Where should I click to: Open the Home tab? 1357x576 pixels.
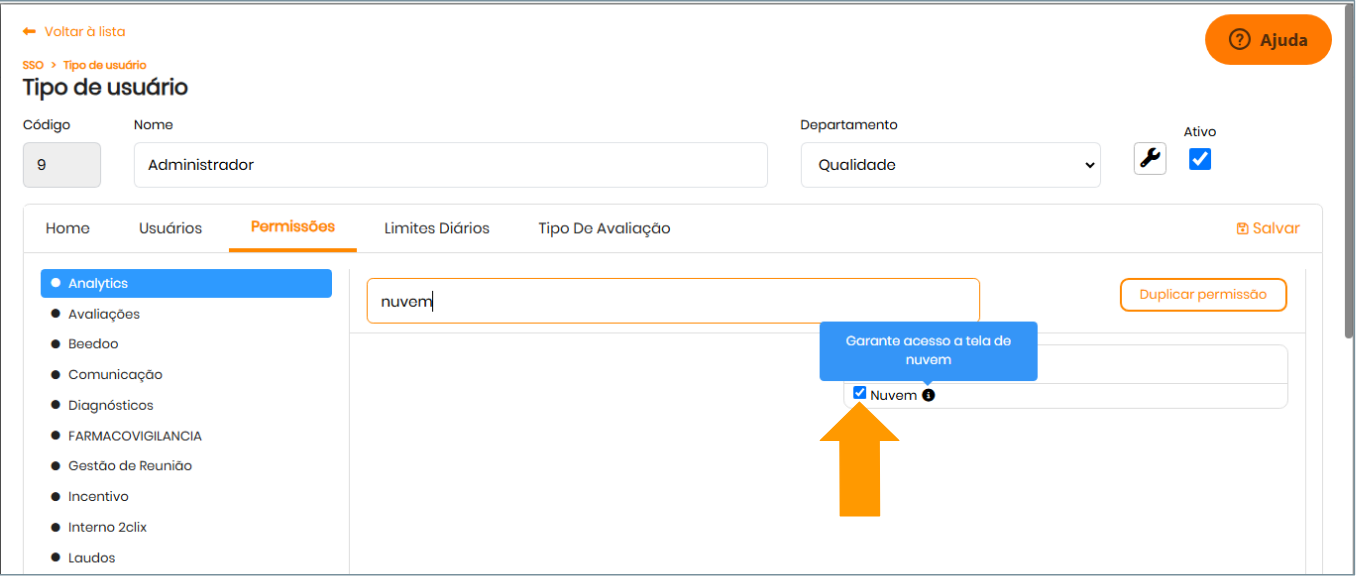click(x=68, y=228)
